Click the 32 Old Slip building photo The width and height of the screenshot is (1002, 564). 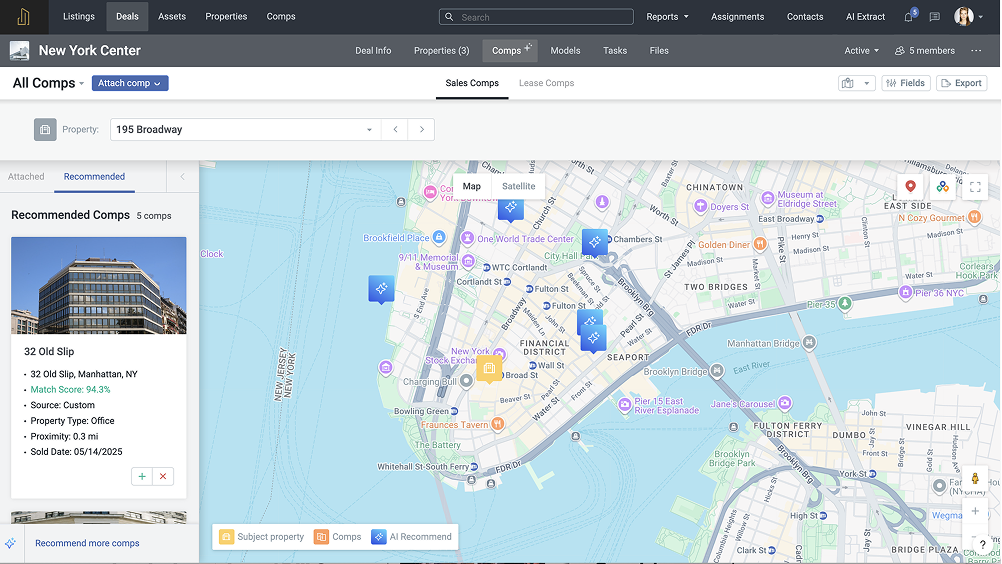tap(98, 285)
